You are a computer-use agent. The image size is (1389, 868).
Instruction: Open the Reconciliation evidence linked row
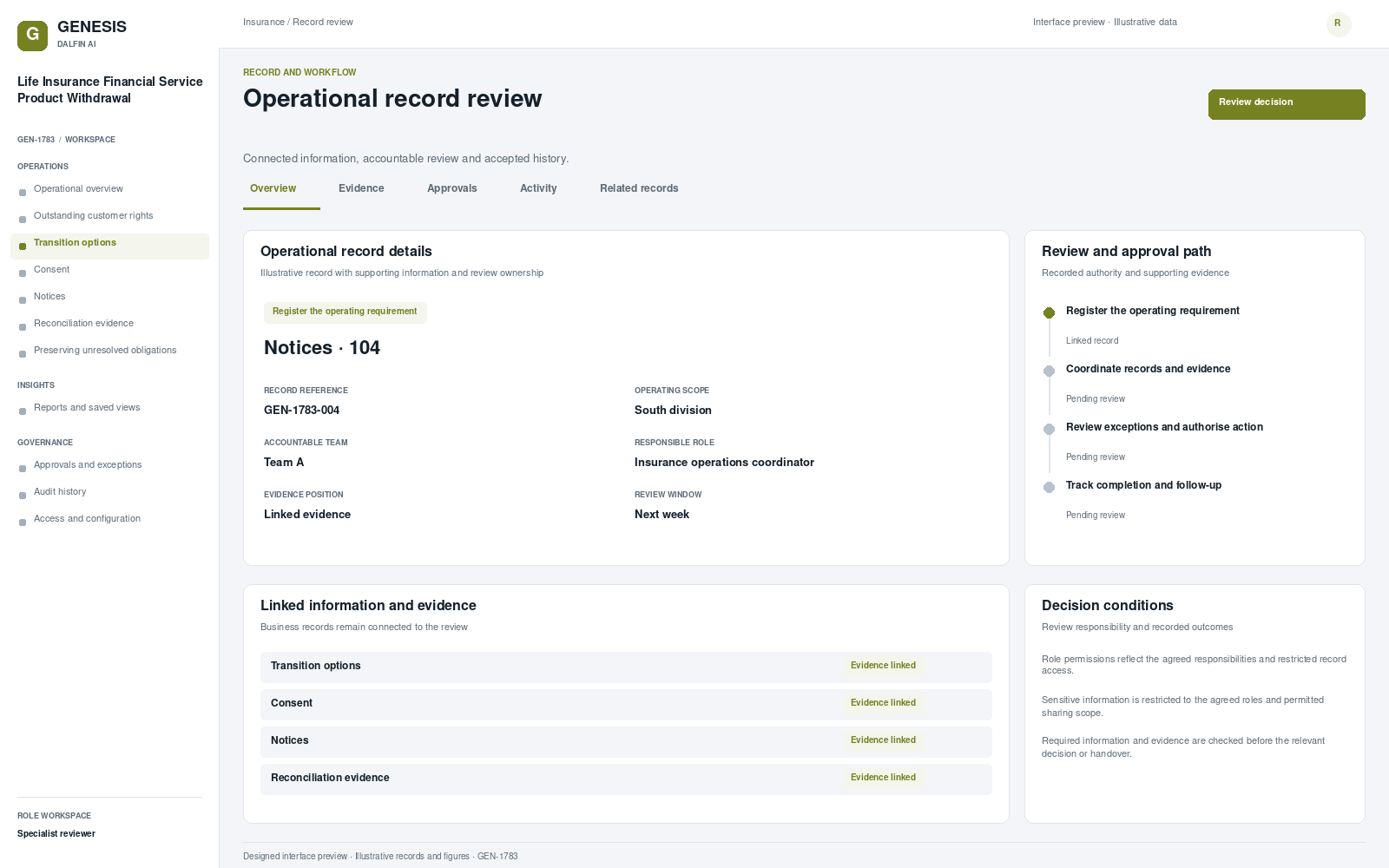(626, 779)
